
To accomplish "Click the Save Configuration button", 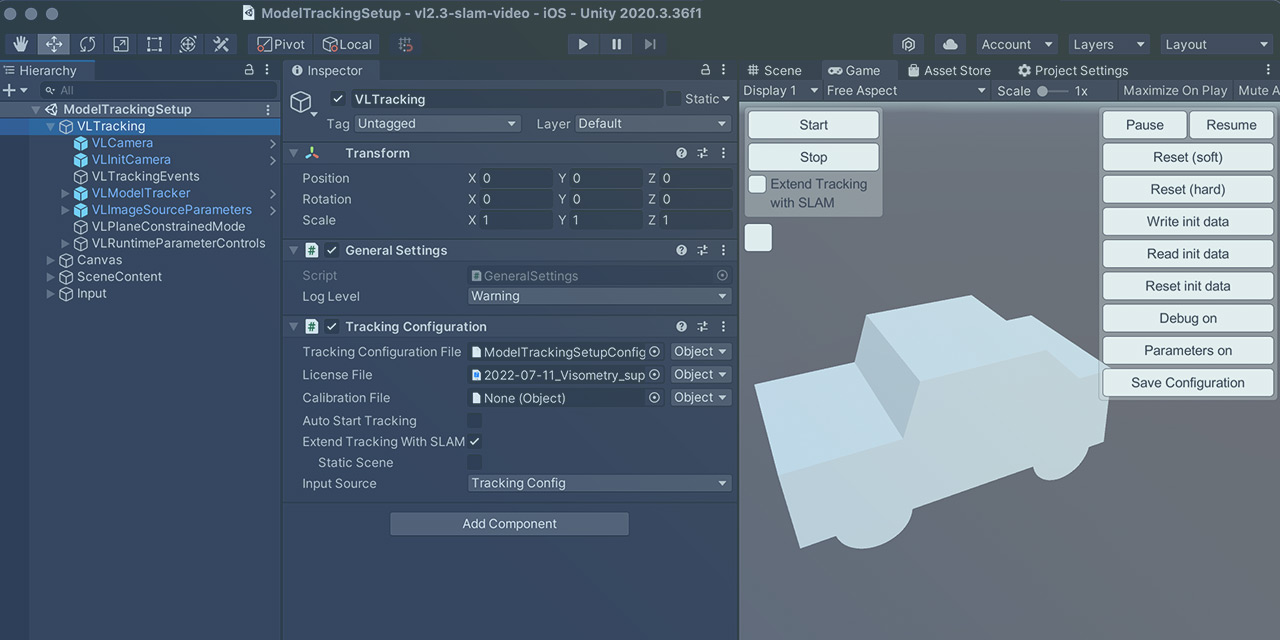I will pos(1187,382).
